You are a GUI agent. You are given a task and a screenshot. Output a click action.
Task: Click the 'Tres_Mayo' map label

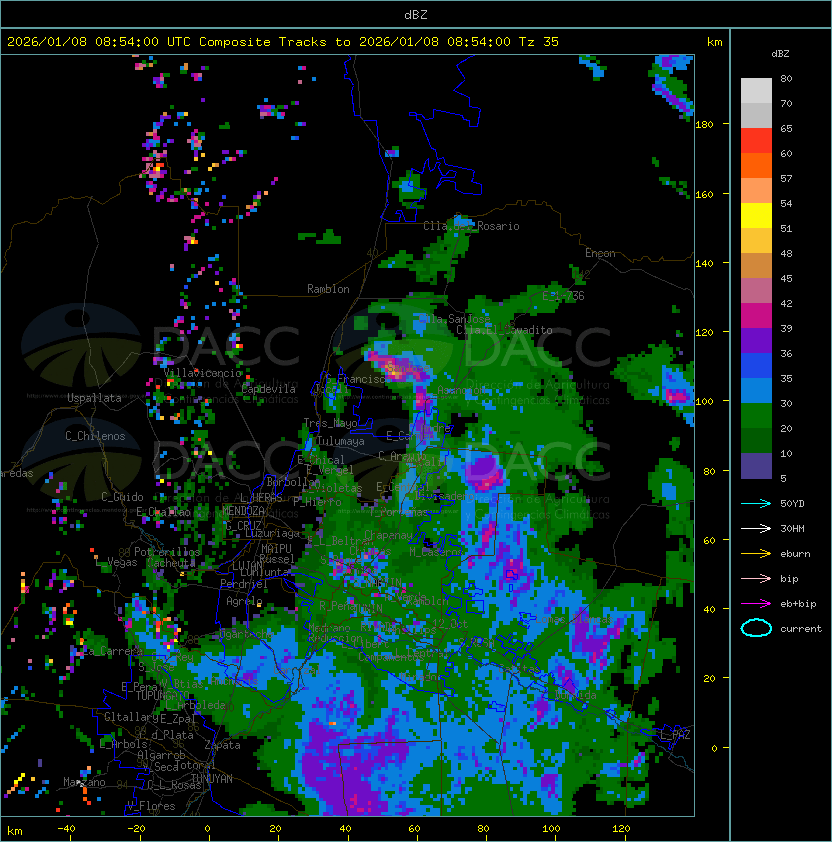(x=330, y=423)
